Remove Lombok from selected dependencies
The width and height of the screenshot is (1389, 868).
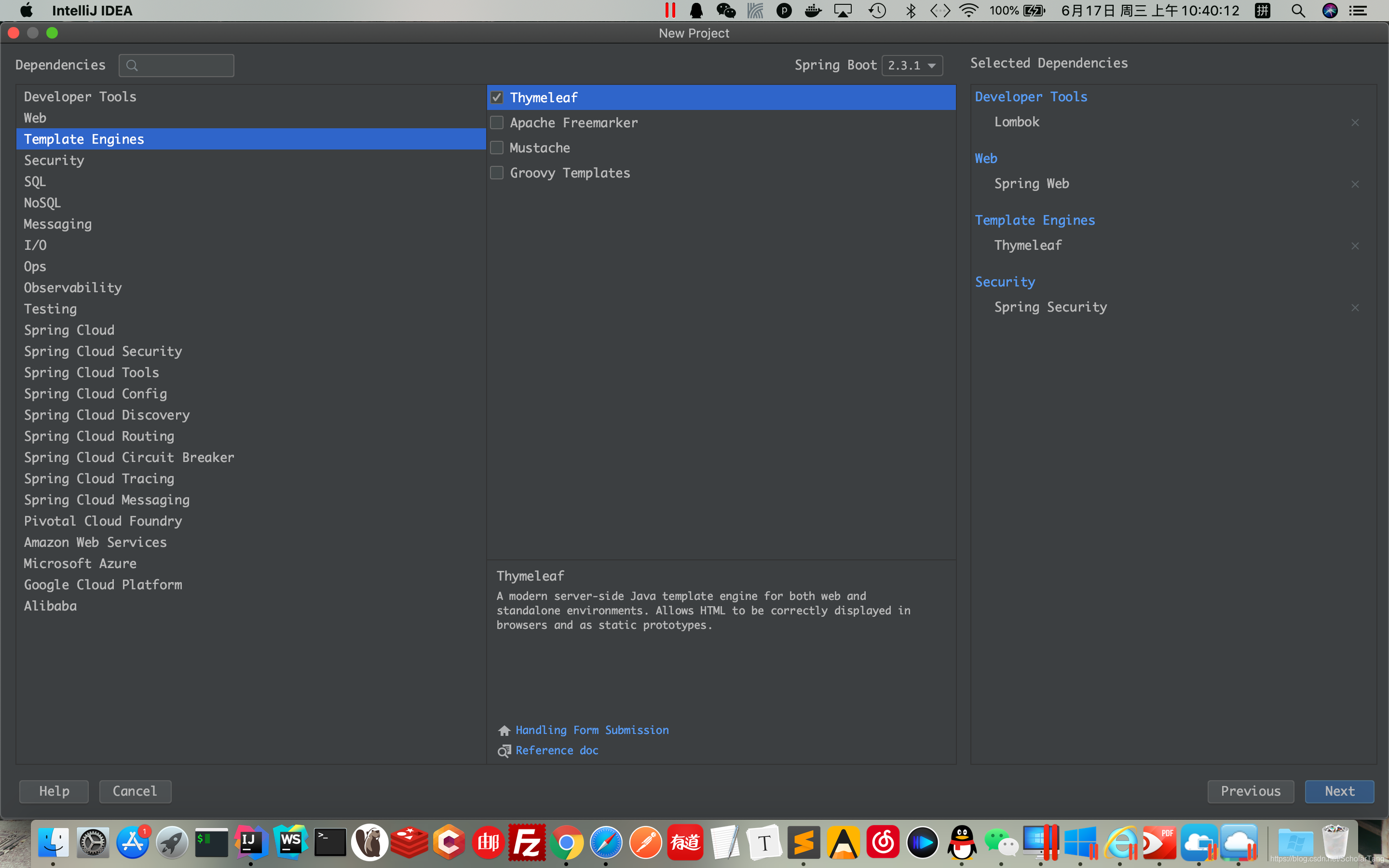[1355, 122]
